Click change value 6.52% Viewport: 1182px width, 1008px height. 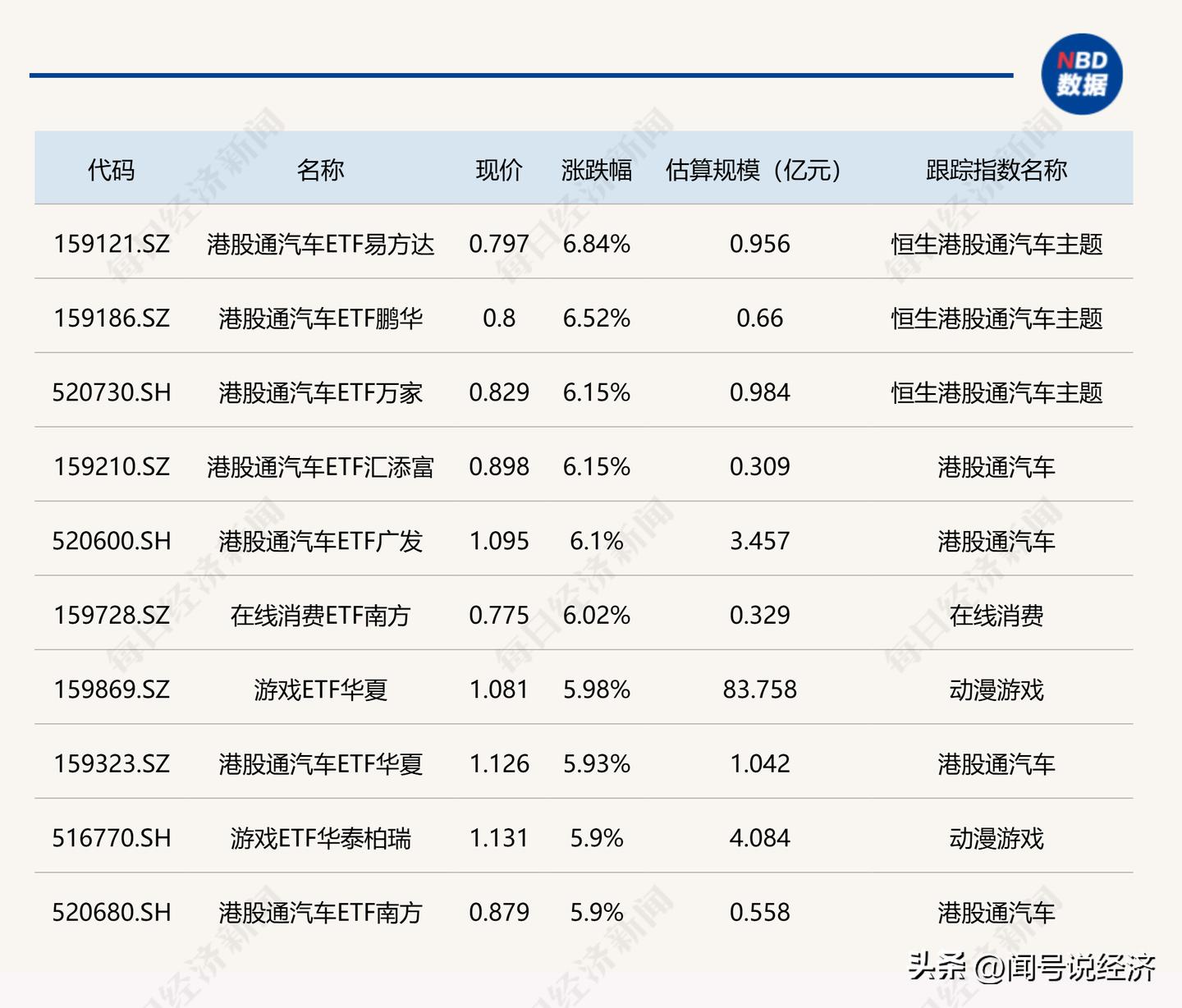coord(597,318)
